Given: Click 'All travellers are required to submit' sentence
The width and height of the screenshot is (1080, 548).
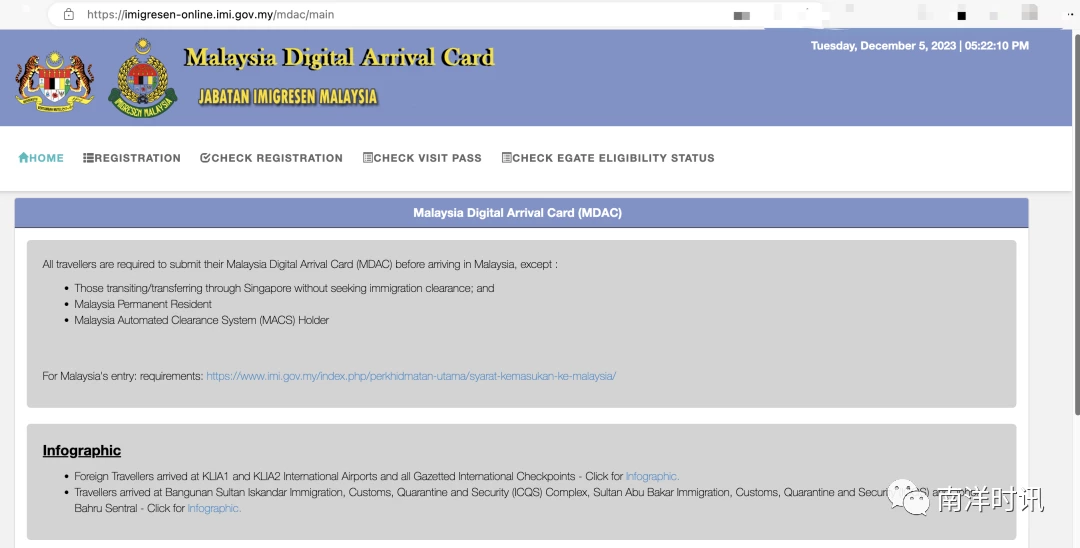Looking at the screenshot, I should coord(300,264).
